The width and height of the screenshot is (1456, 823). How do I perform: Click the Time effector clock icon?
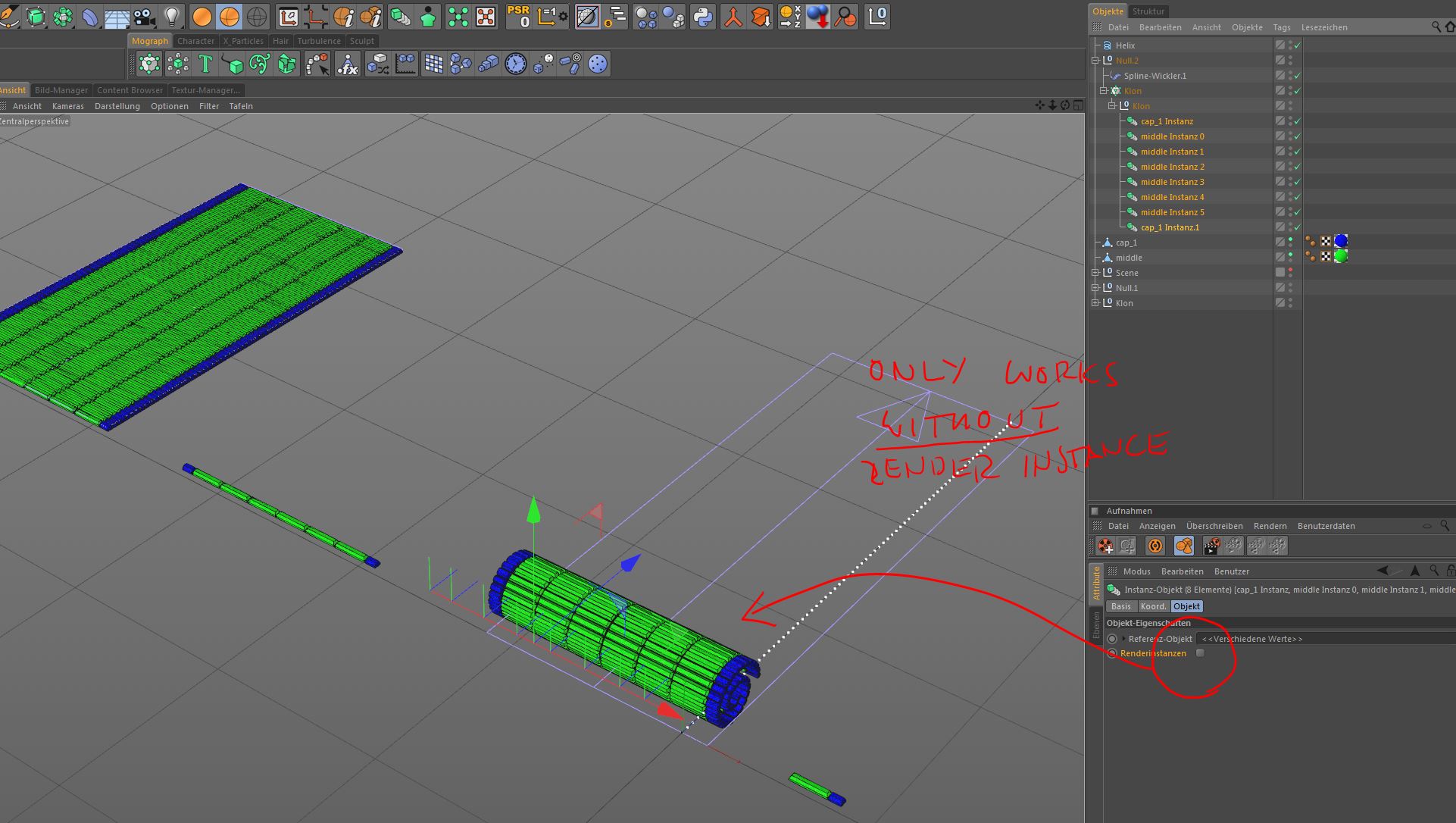coord(516,64)
